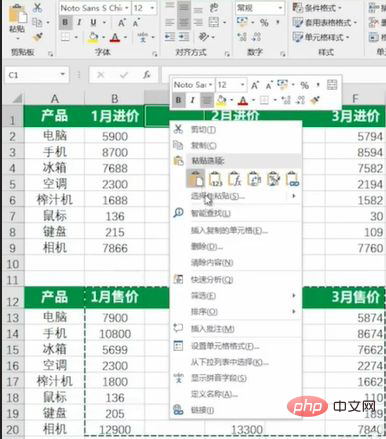Viewport: 386px width, 439px height.
Task: Choose Paste Formatting icon in context menu
Action: coord(273,179)
